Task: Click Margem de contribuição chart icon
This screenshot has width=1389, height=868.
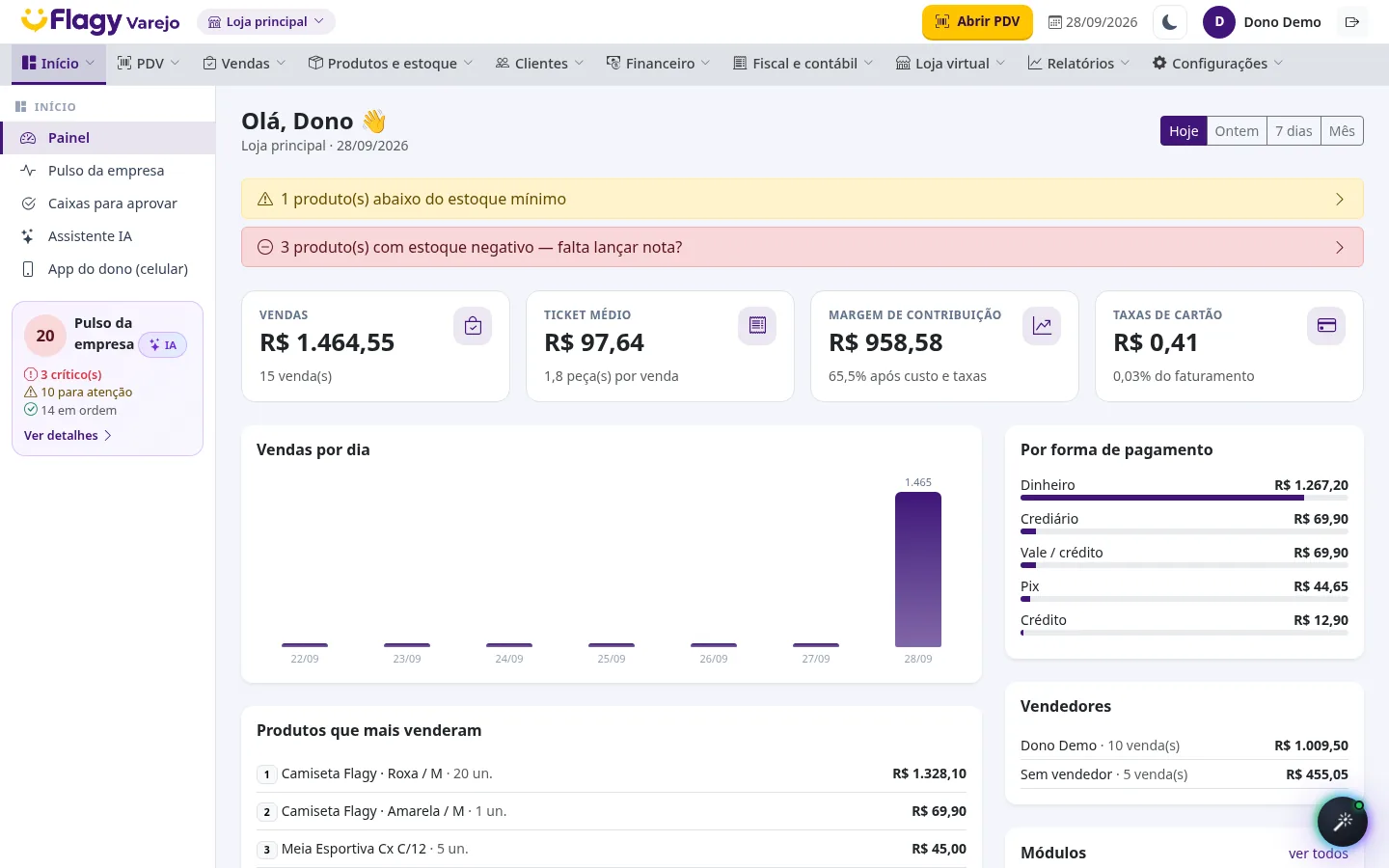Action: [1042, 326]
